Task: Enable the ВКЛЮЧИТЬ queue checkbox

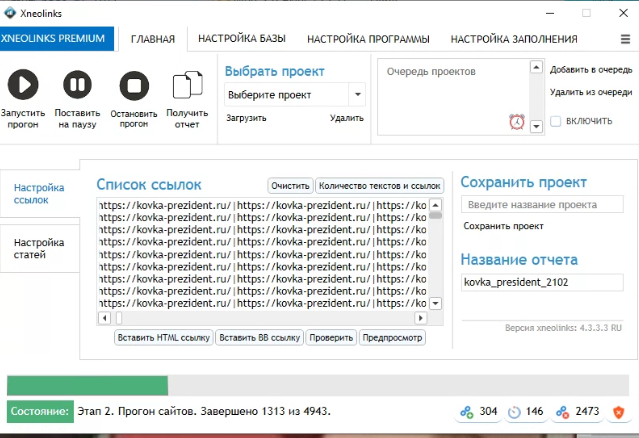Action: (x=555, y=121)
